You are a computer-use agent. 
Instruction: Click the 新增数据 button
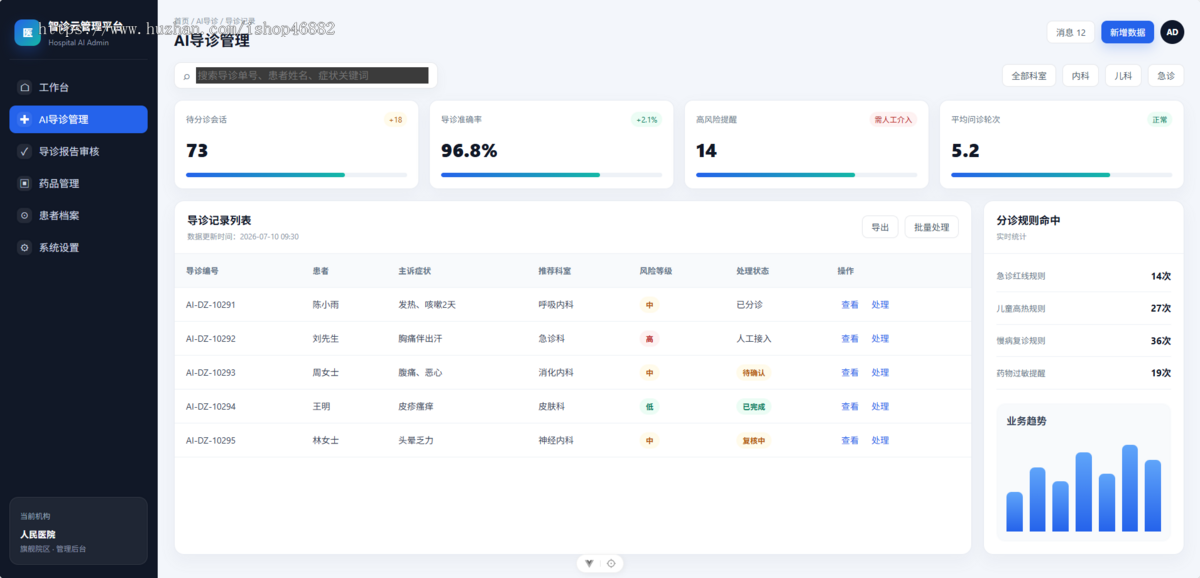coord(1127,32)
